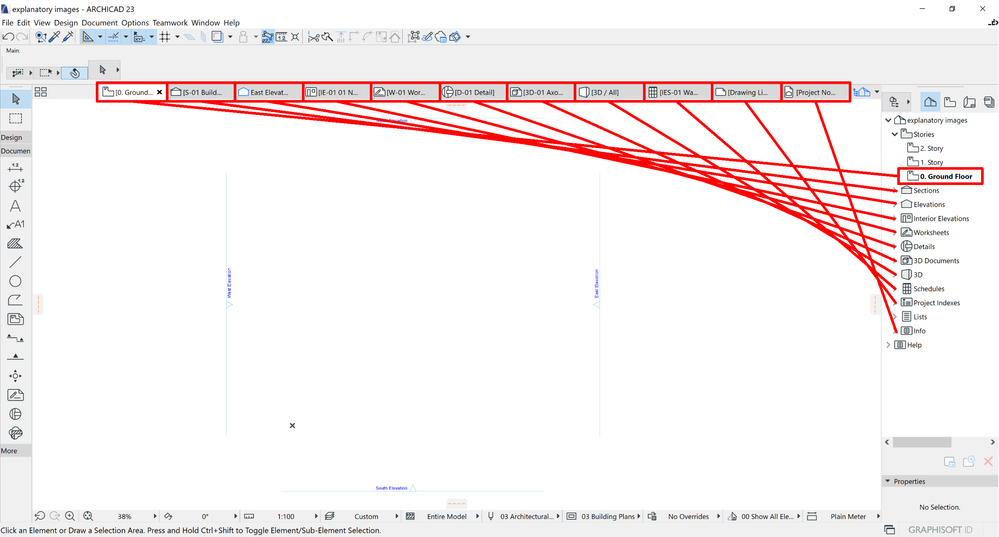999x537 pixels.
Task: Open the No Overrides graphic override dropdown
Action: tap(718, 517)
